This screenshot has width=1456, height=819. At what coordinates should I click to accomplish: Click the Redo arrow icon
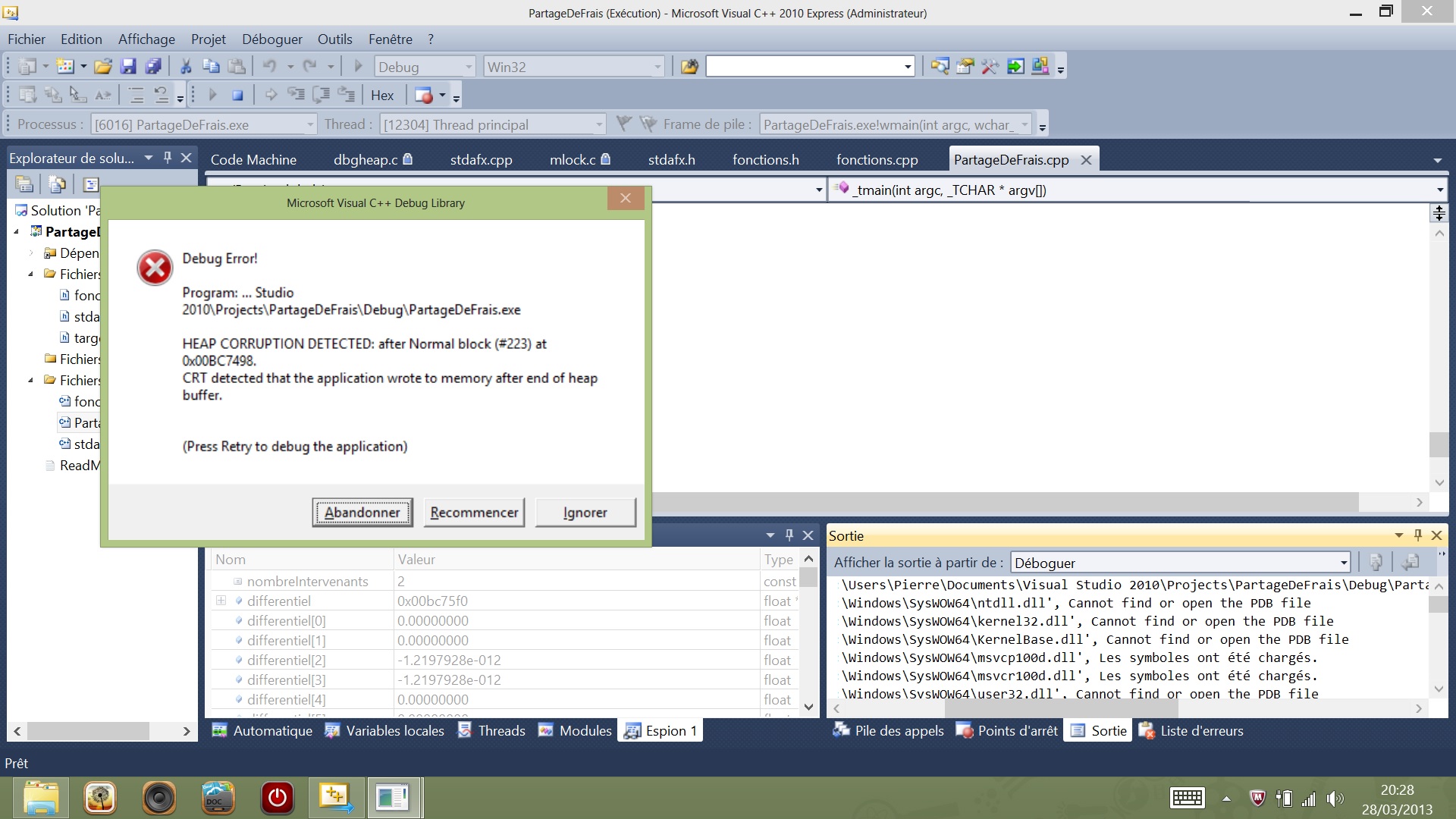point(309,67)
